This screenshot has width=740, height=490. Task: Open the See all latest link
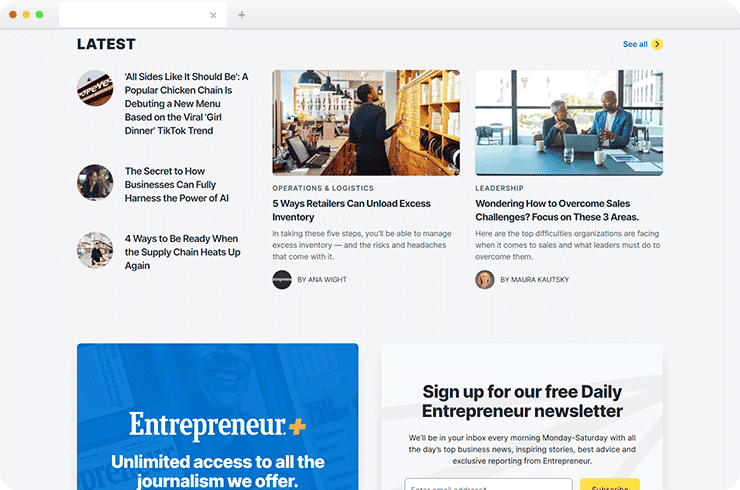click(x=635, y=44)
